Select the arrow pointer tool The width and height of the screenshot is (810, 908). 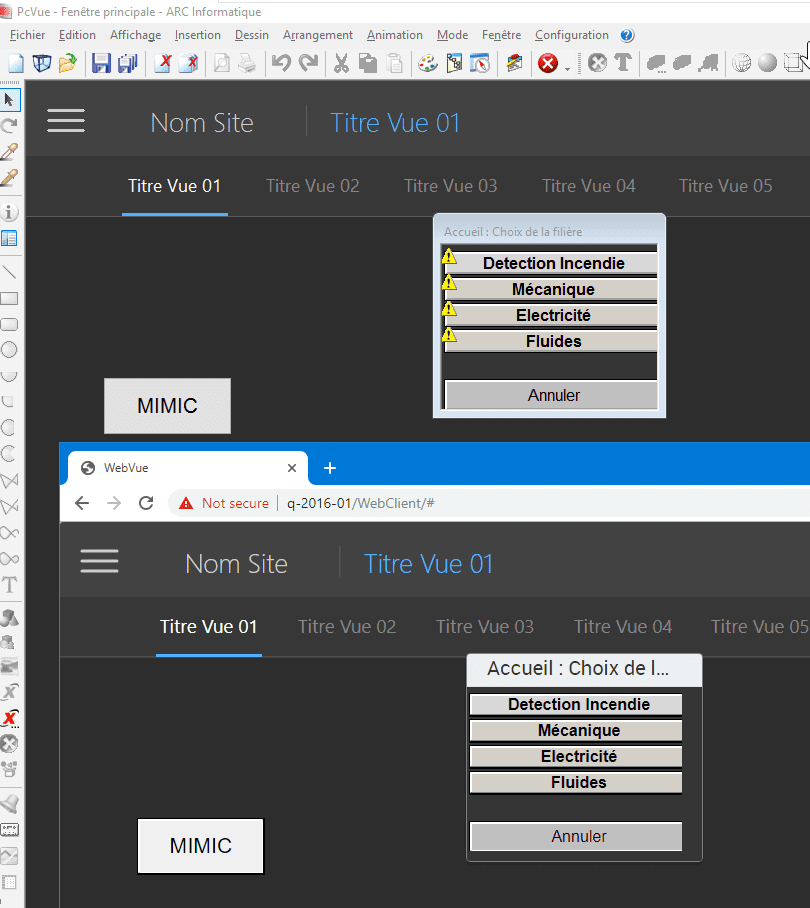10,100
